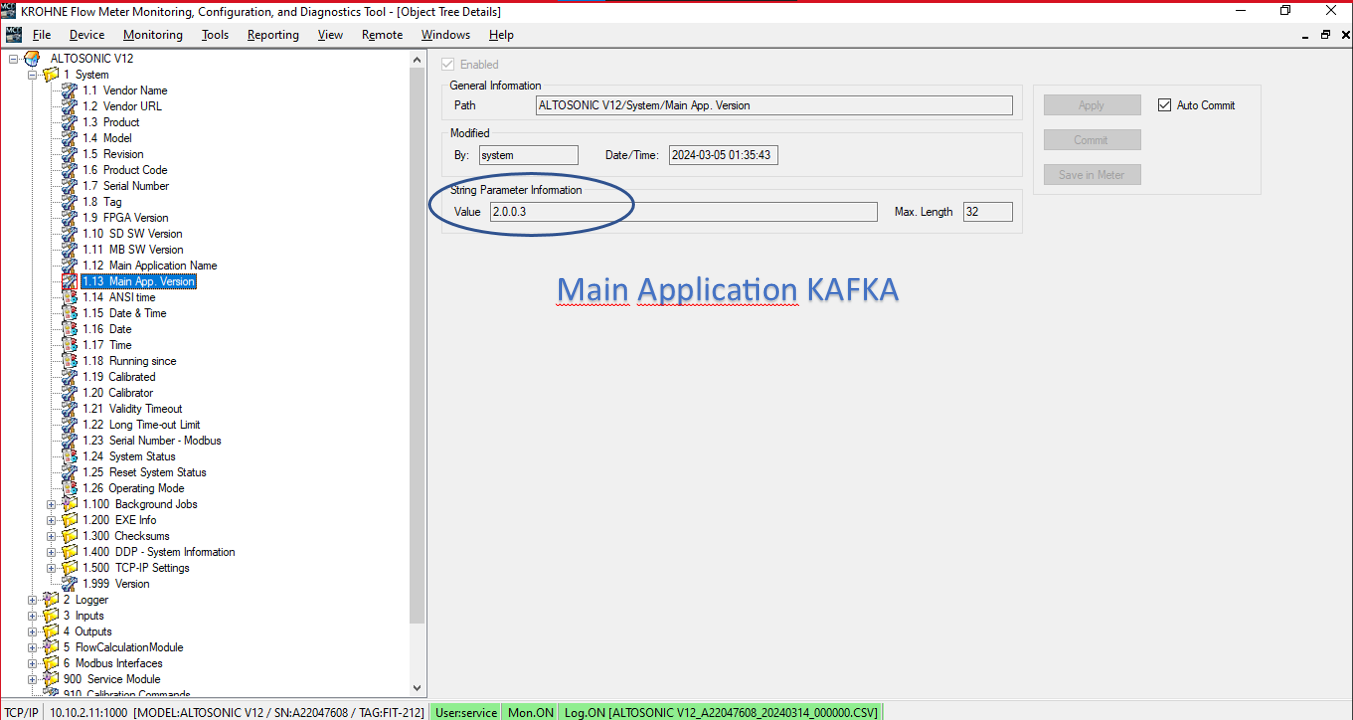Image resolution: width=1353 pixels, height=720 pixels.
Task: Select the 1.13 Main App. Version row
Action: tap(138, 282)
